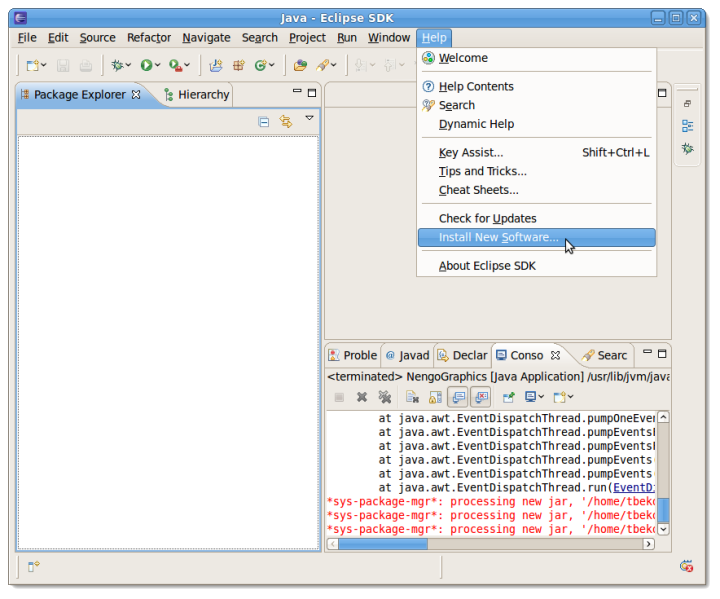Open the Declaration tab
This screenshot has height=599, width=720.
pyautogui.click(x=462, y=356)
